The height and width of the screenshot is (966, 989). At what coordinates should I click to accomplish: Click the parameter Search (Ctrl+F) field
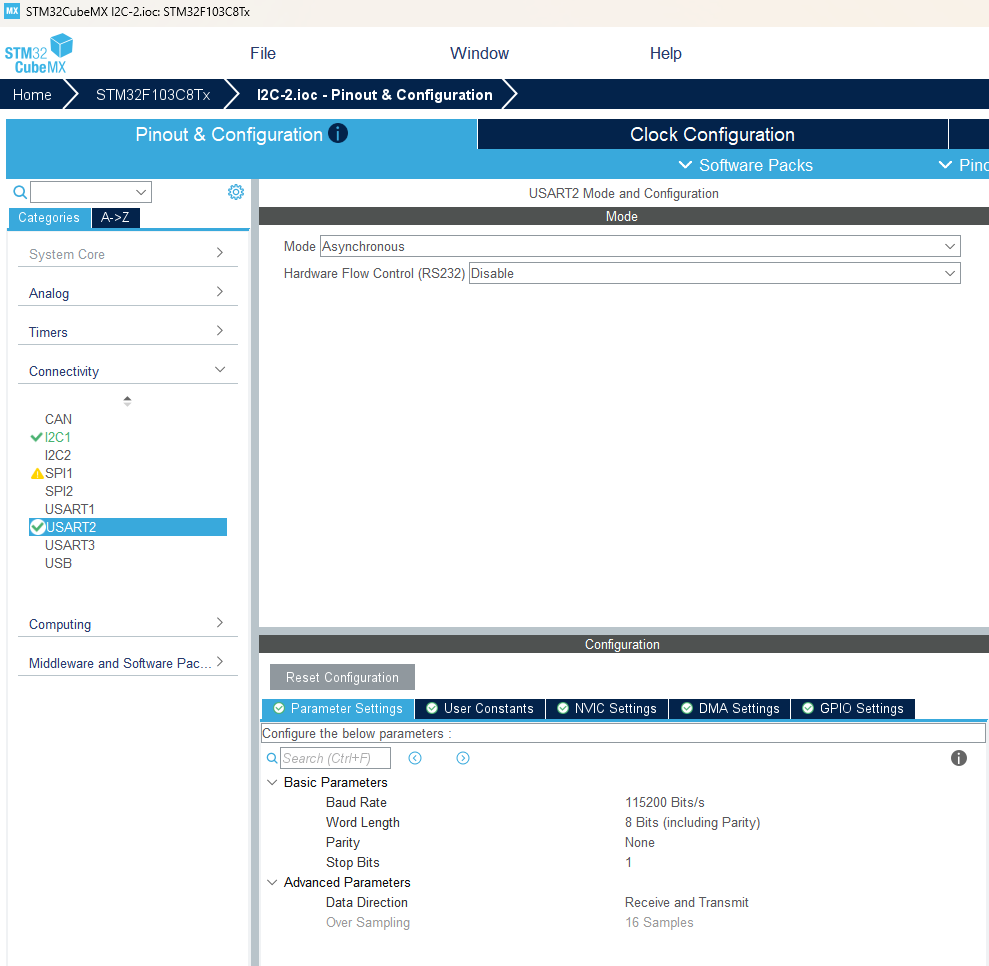(x=336, y=758)
